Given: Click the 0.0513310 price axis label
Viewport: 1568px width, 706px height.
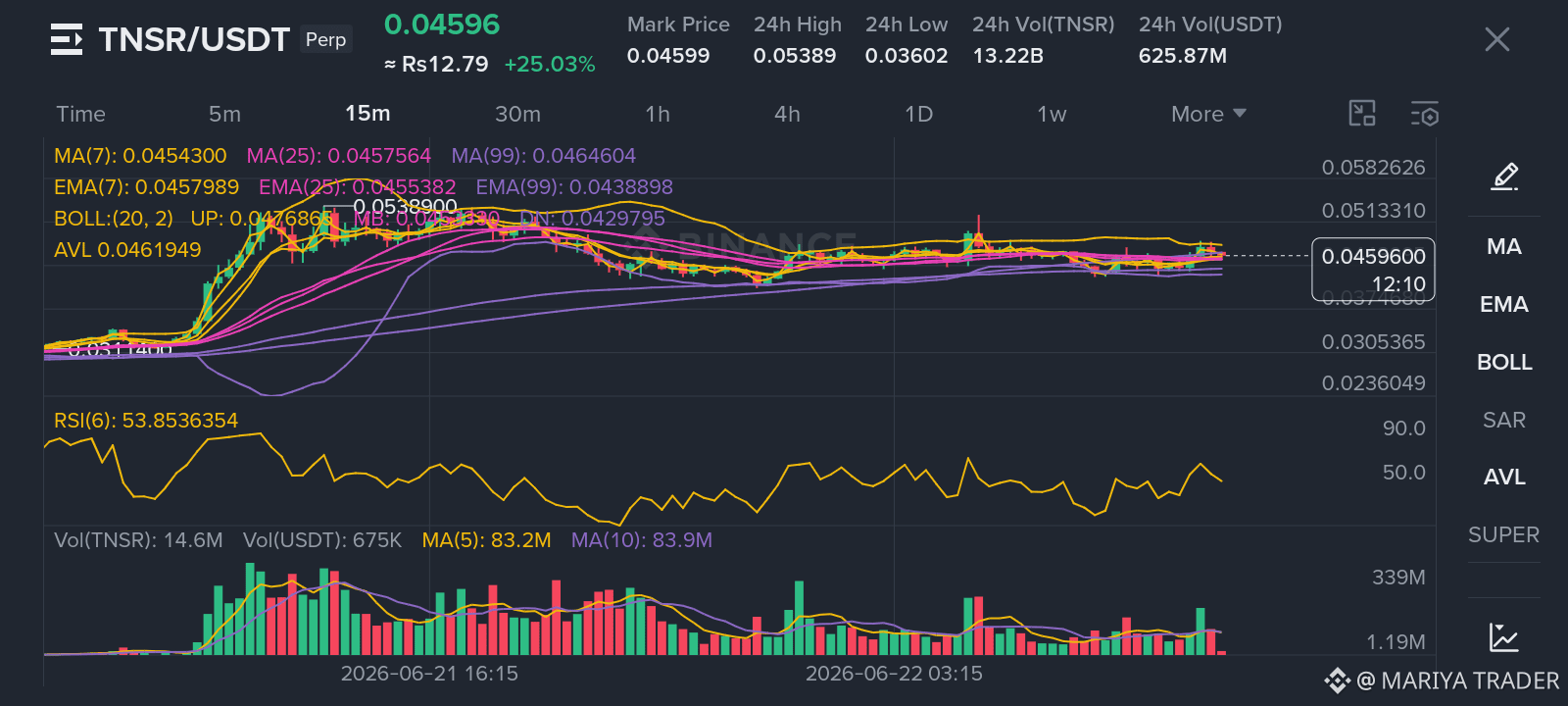Looking at the screenshot, I should pyautogui.click(x=1373, y=211).
